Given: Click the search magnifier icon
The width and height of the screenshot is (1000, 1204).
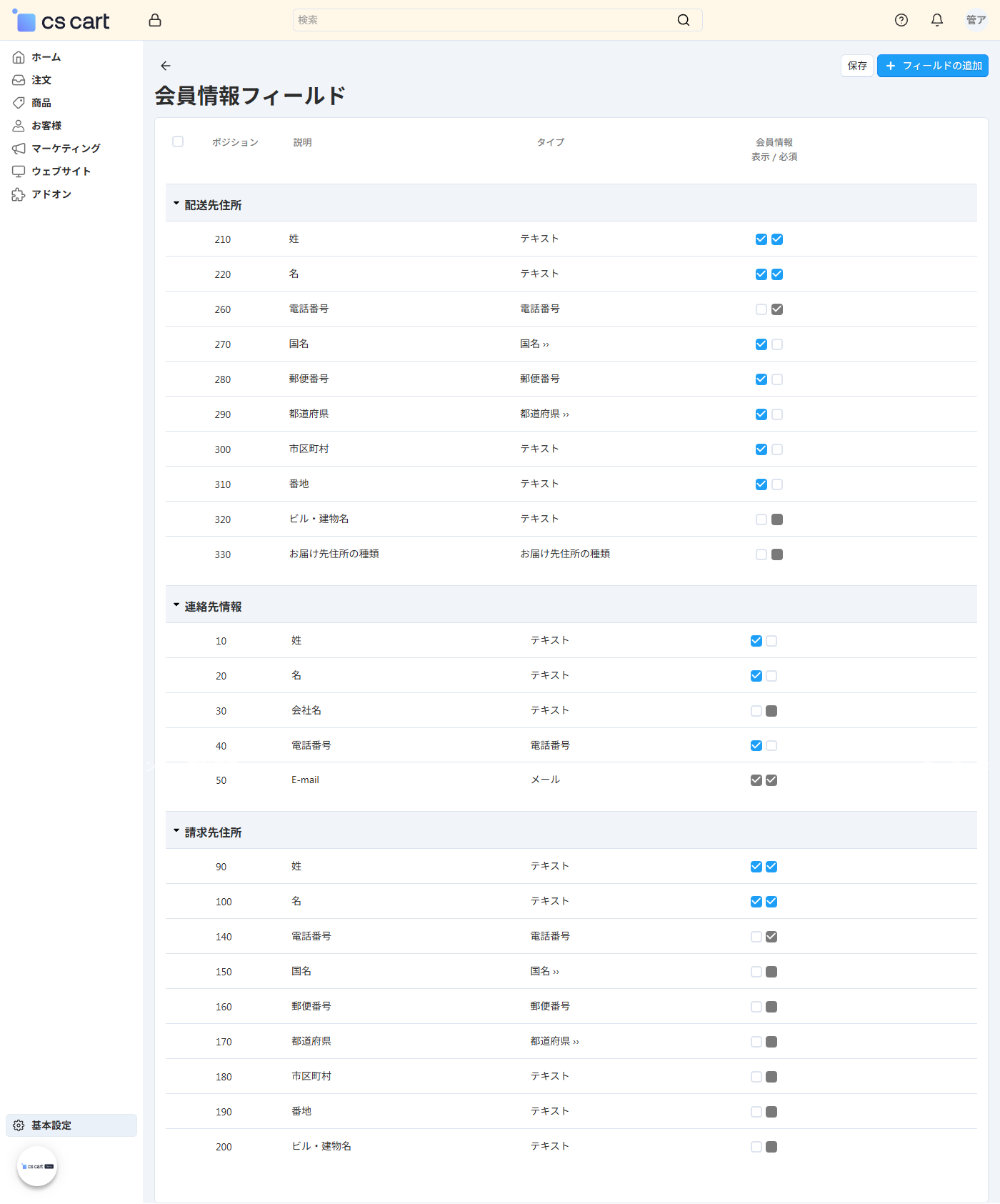Looking at the screenshot, I should tap(684, 20).
